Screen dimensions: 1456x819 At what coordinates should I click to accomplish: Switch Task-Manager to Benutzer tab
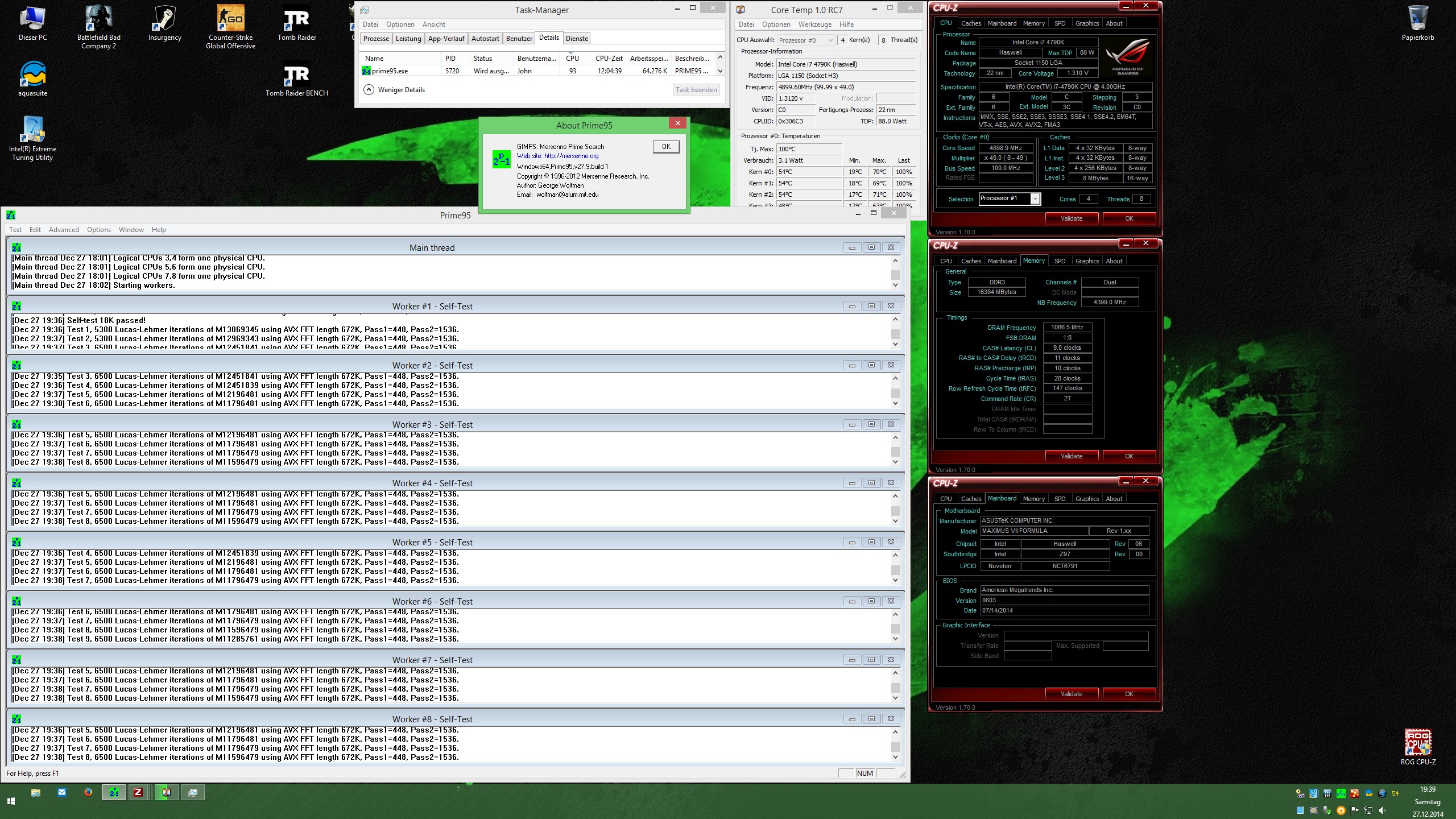click(519, 39)
